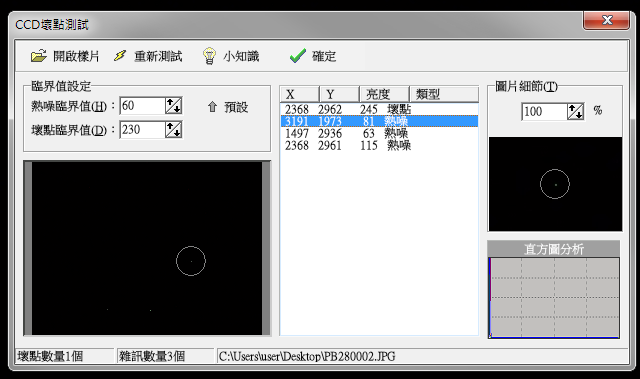The width and height of the screenshot is (640, 379).
Task: Click file path C:\Users\user\Desktop\PB280002.JPG
Action: [307, 356]
